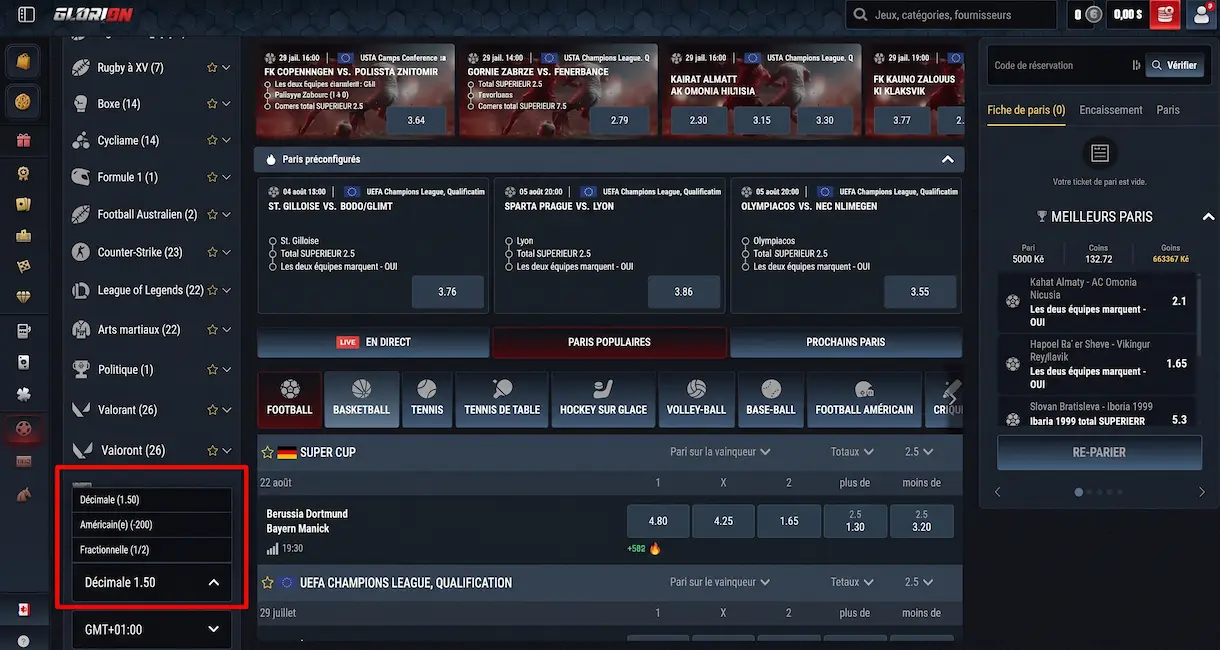Choose Américain(e) (-200) odds format
Screen dimensions: 1220x650
[x=152, y=525]
